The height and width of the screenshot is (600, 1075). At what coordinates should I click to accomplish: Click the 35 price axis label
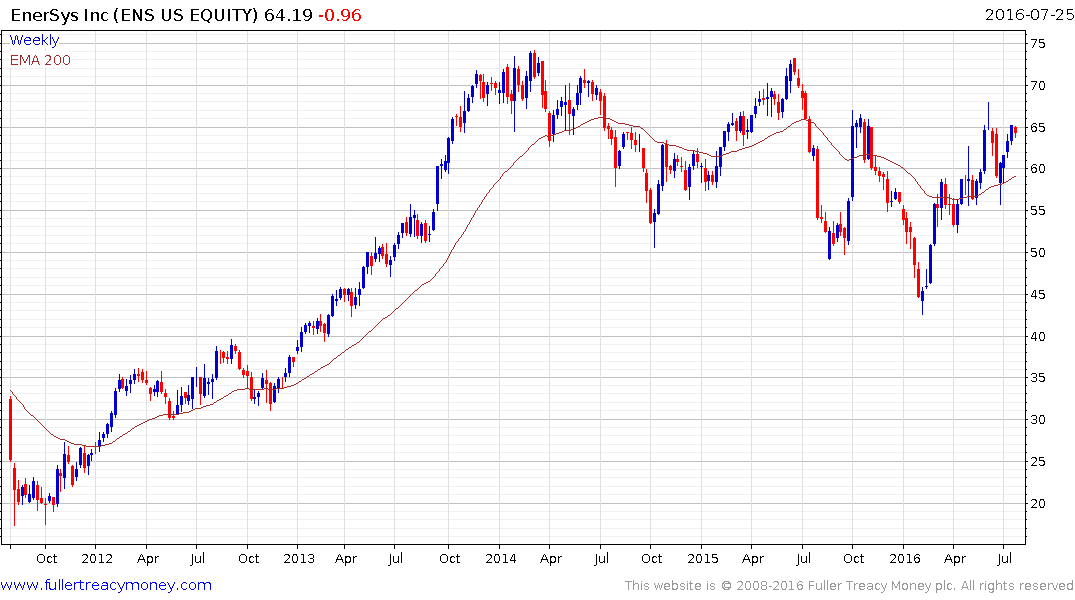tap(1037, 378)
